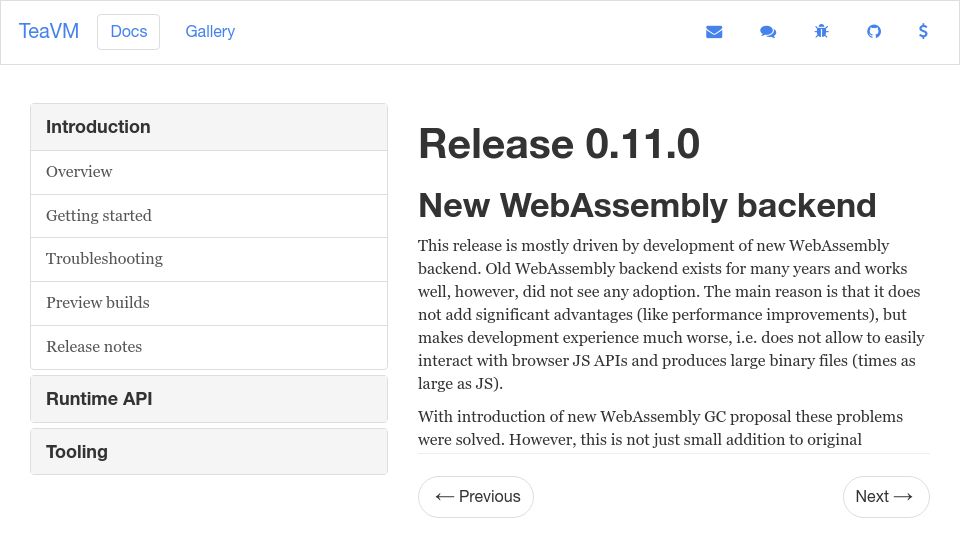
Task: Open the dollar sign donate icon
Action: [x=923, y=31]
